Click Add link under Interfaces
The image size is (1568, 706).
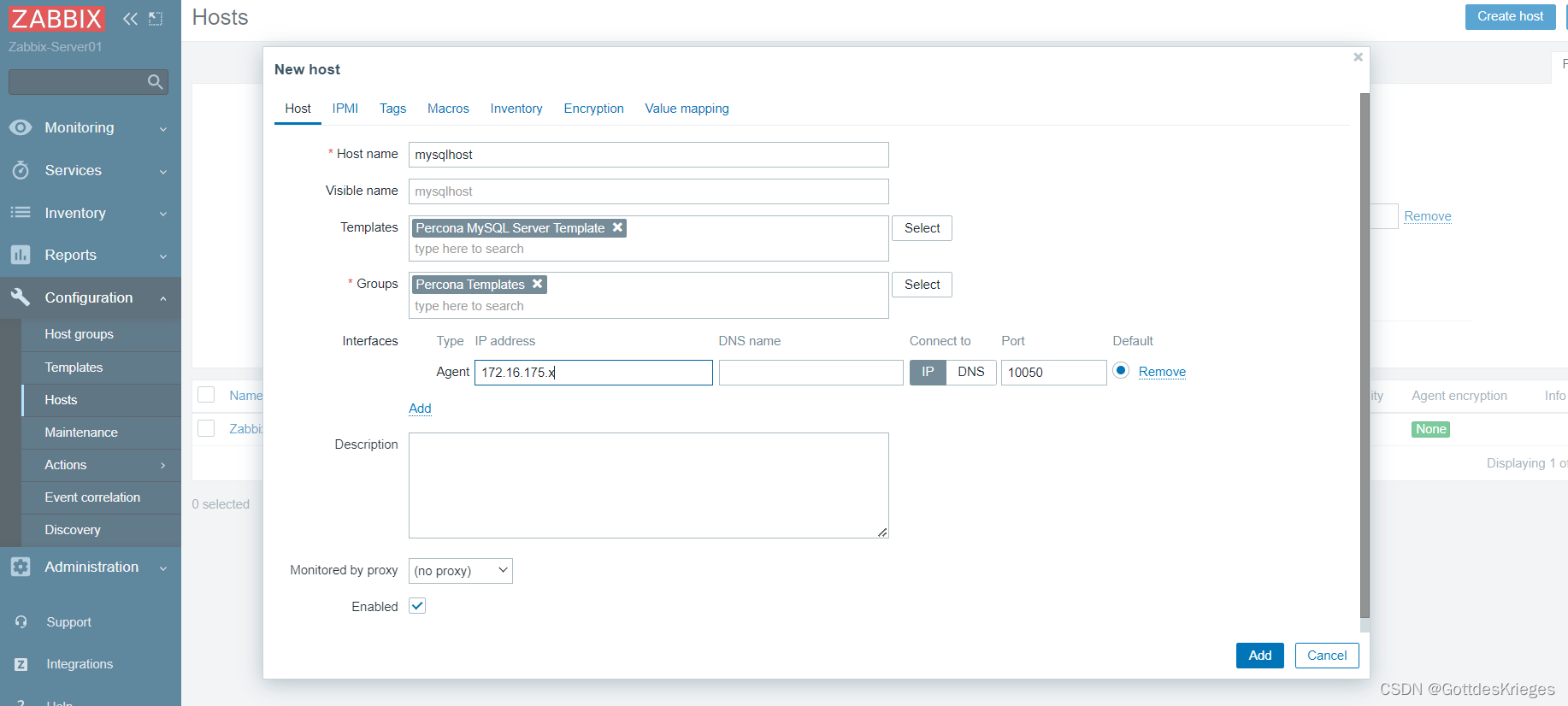tap(420, 409)
